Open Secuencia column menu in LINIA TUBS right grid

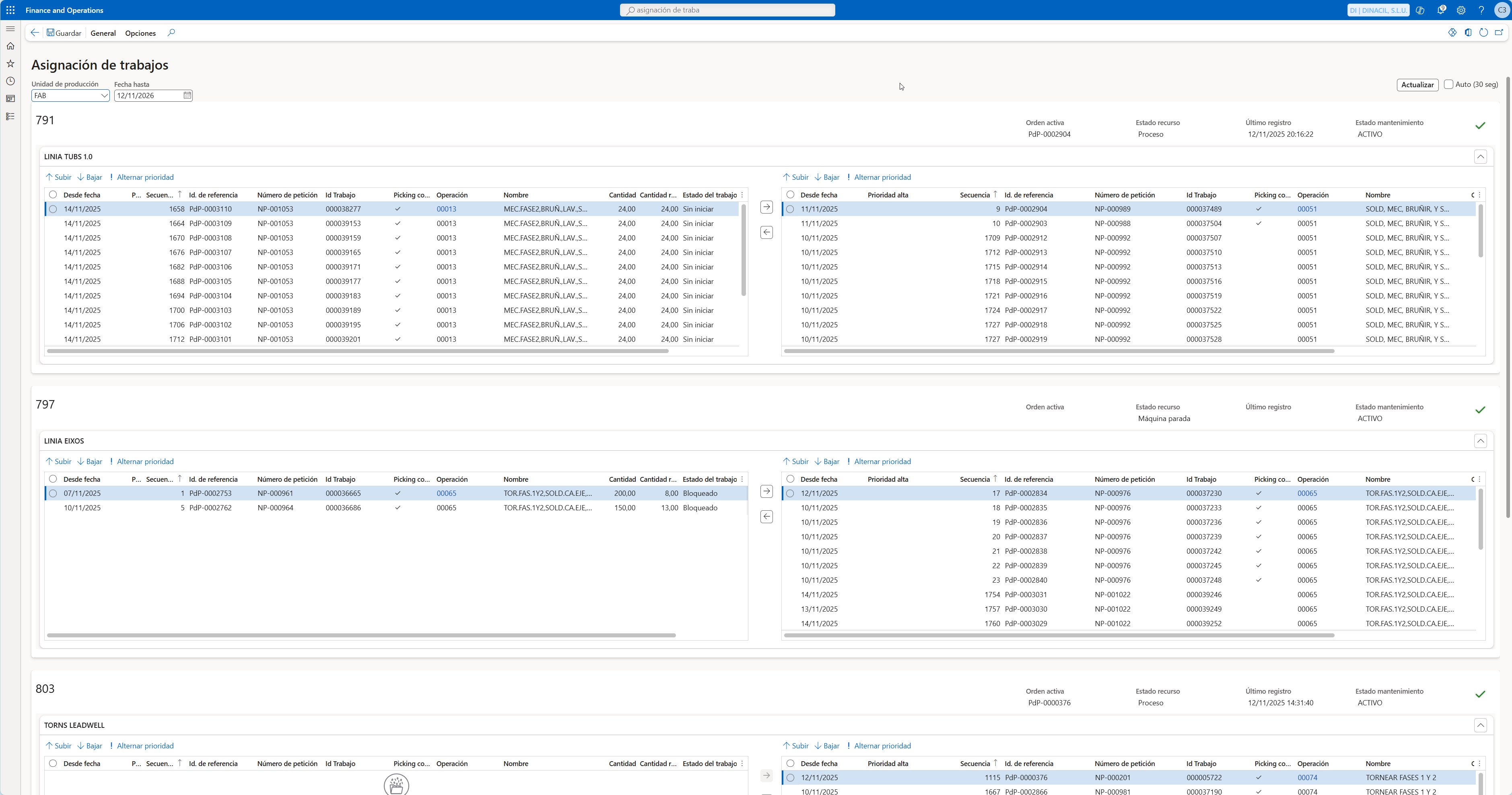pyautogui.click(x=975, y=195)
